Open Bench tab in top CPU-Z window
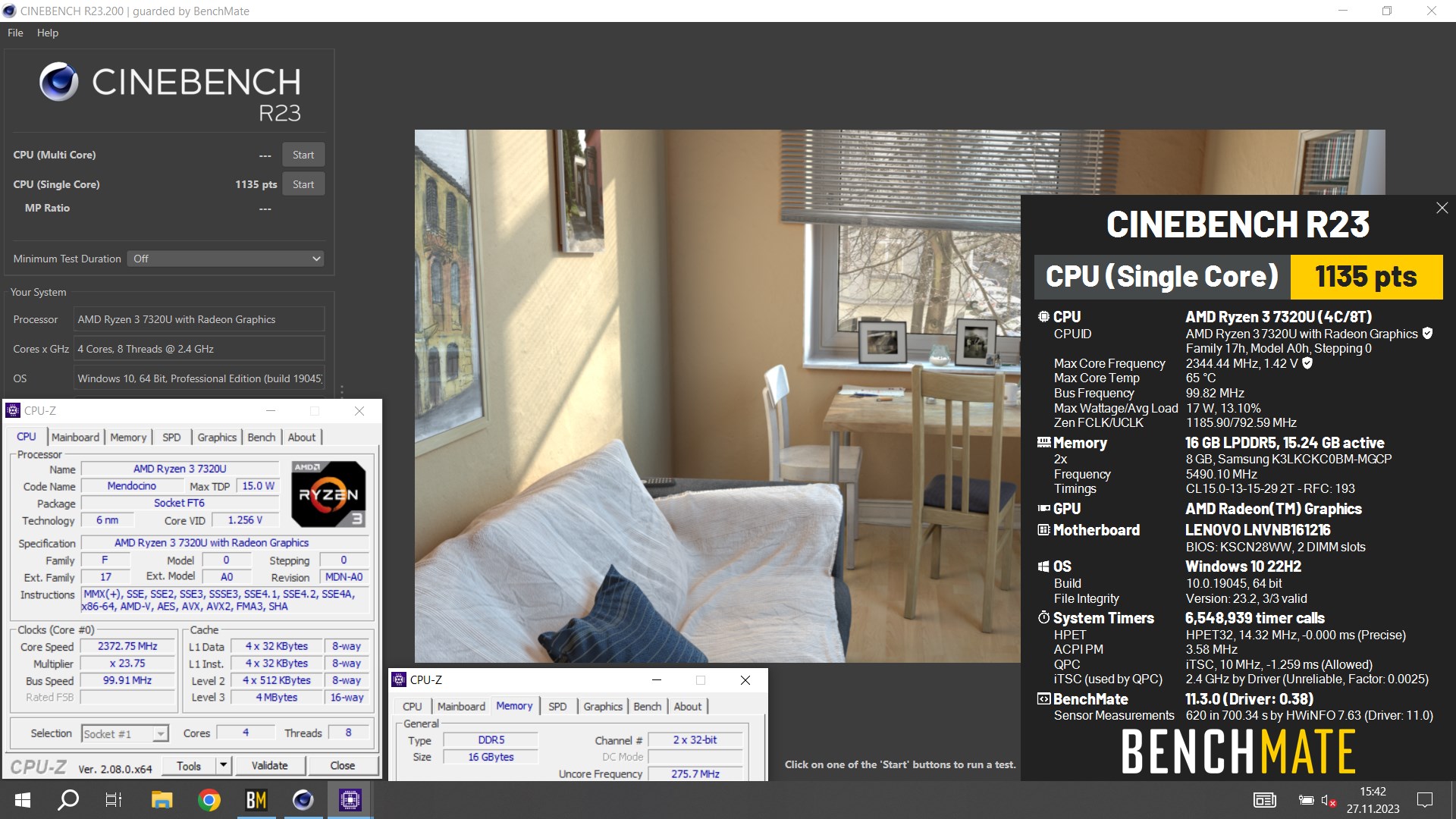Image resolution: width=1456 pixels, height=819 pixels. pos(262,437)
